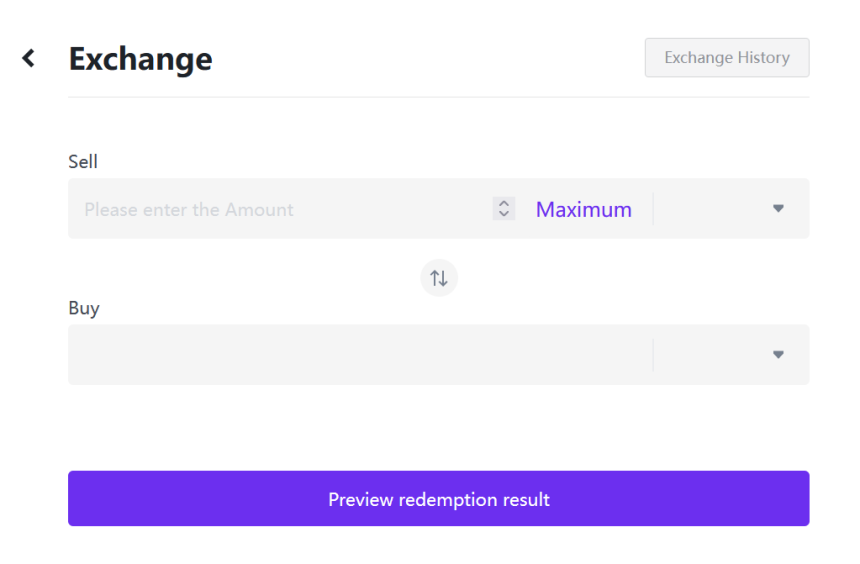Click the Exchange page heading
Screen dimensions: 860x564
click(x=140, y=59)
